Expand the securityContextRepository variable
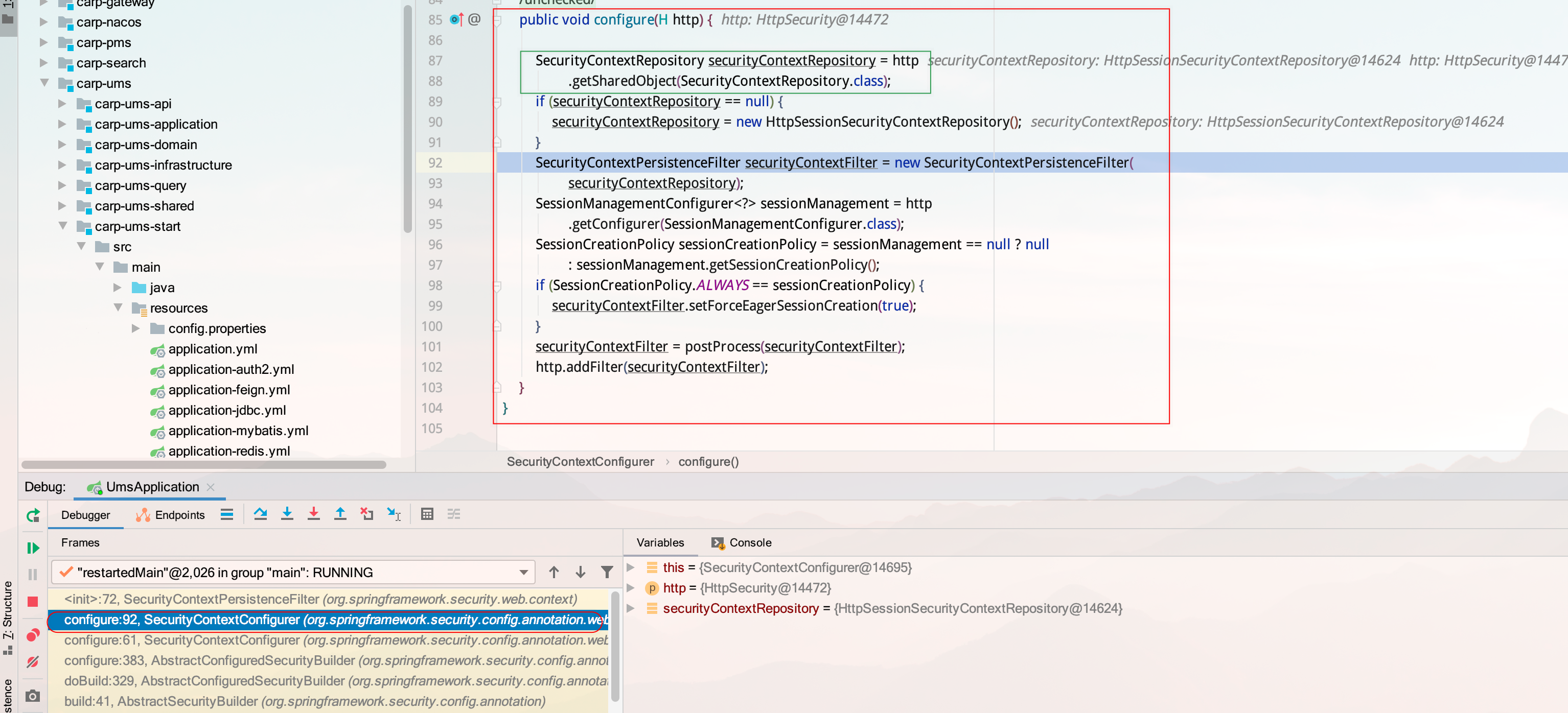The width and height of the screenshot is (1568, 713). 630,608
